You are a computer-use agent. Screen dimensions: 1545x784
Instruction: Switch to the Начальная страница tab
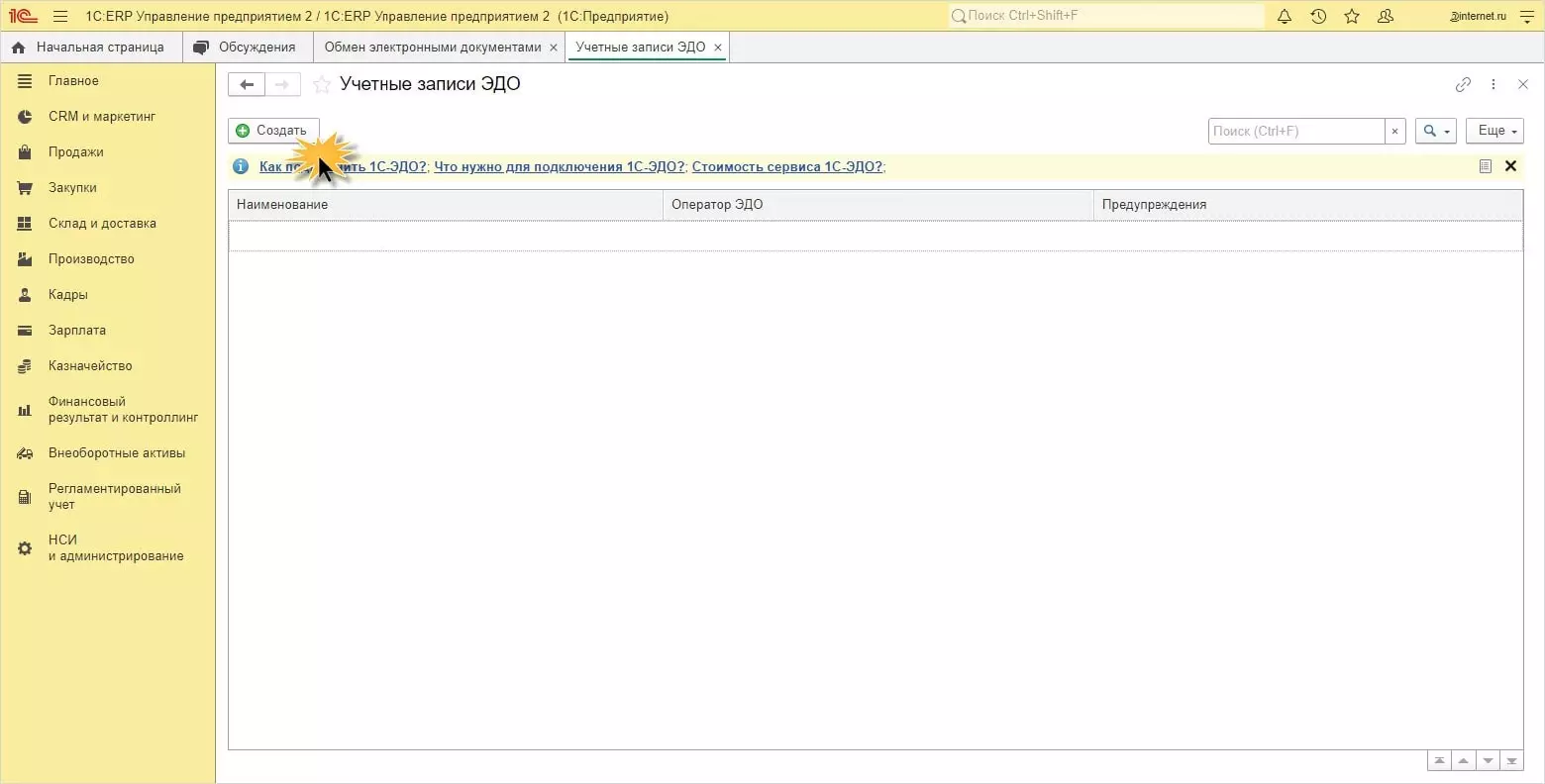click(x=90, y=47)
